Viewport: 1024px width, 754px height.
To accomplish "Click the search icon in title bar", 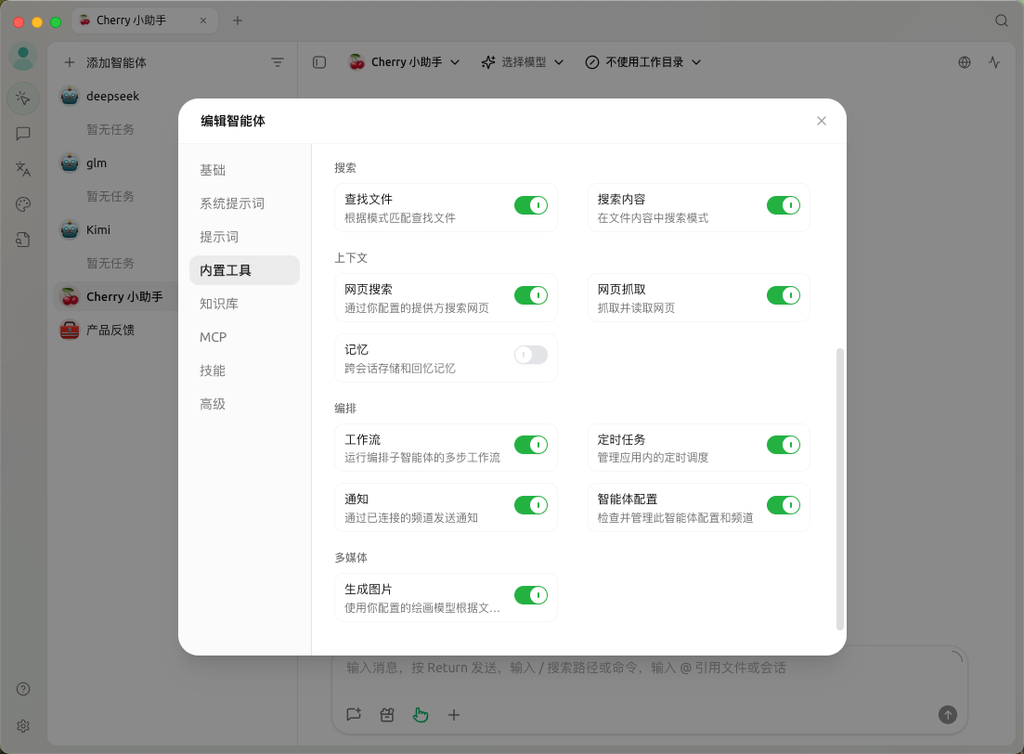I will 1001,21.
